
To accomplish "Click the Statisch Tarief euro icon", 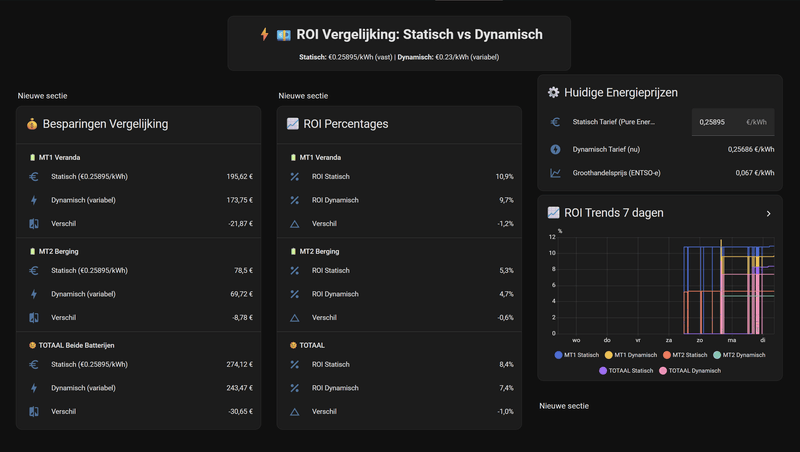I will (x=555, y=122).
